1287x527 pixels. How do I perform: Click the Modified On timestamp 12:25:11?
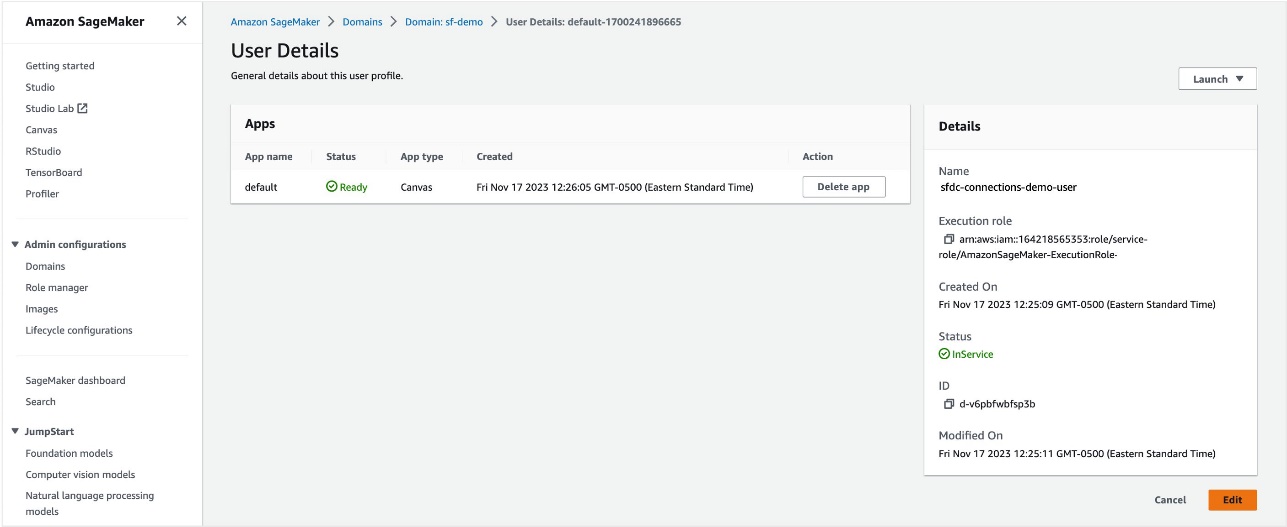coord(1077,454)
